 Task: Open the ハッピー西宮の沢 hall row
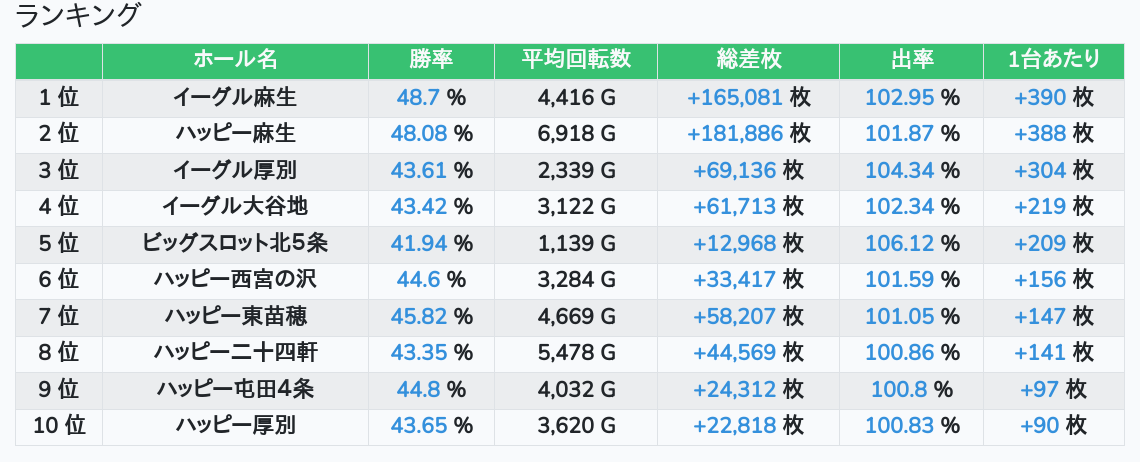coord(235,279)
